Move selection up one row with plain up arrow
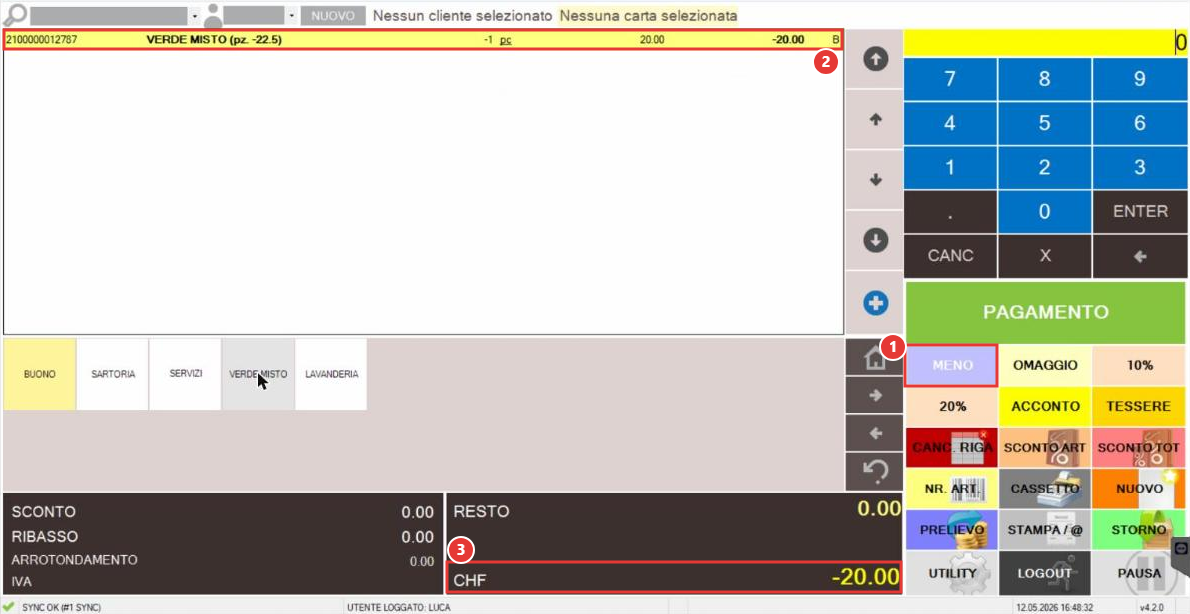 coord(876,119)
